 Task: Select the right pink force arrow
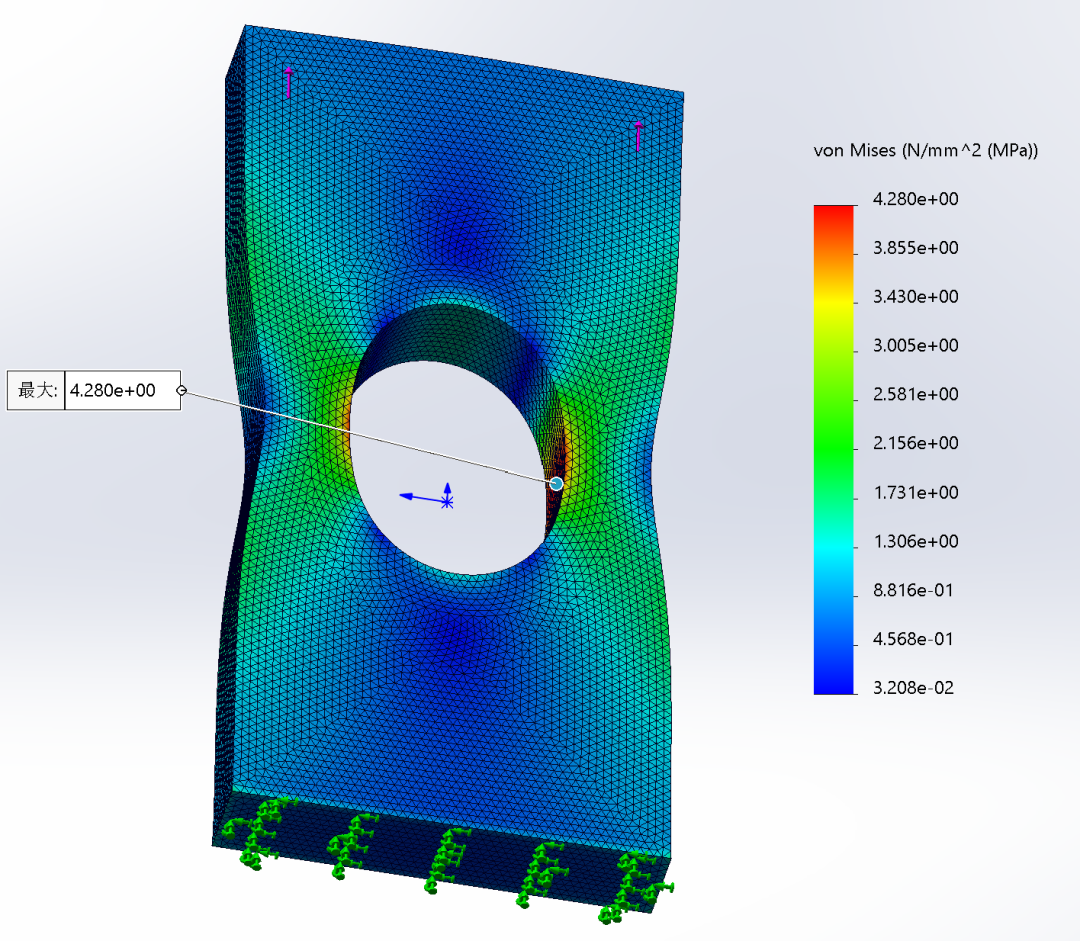click(638, 136)
